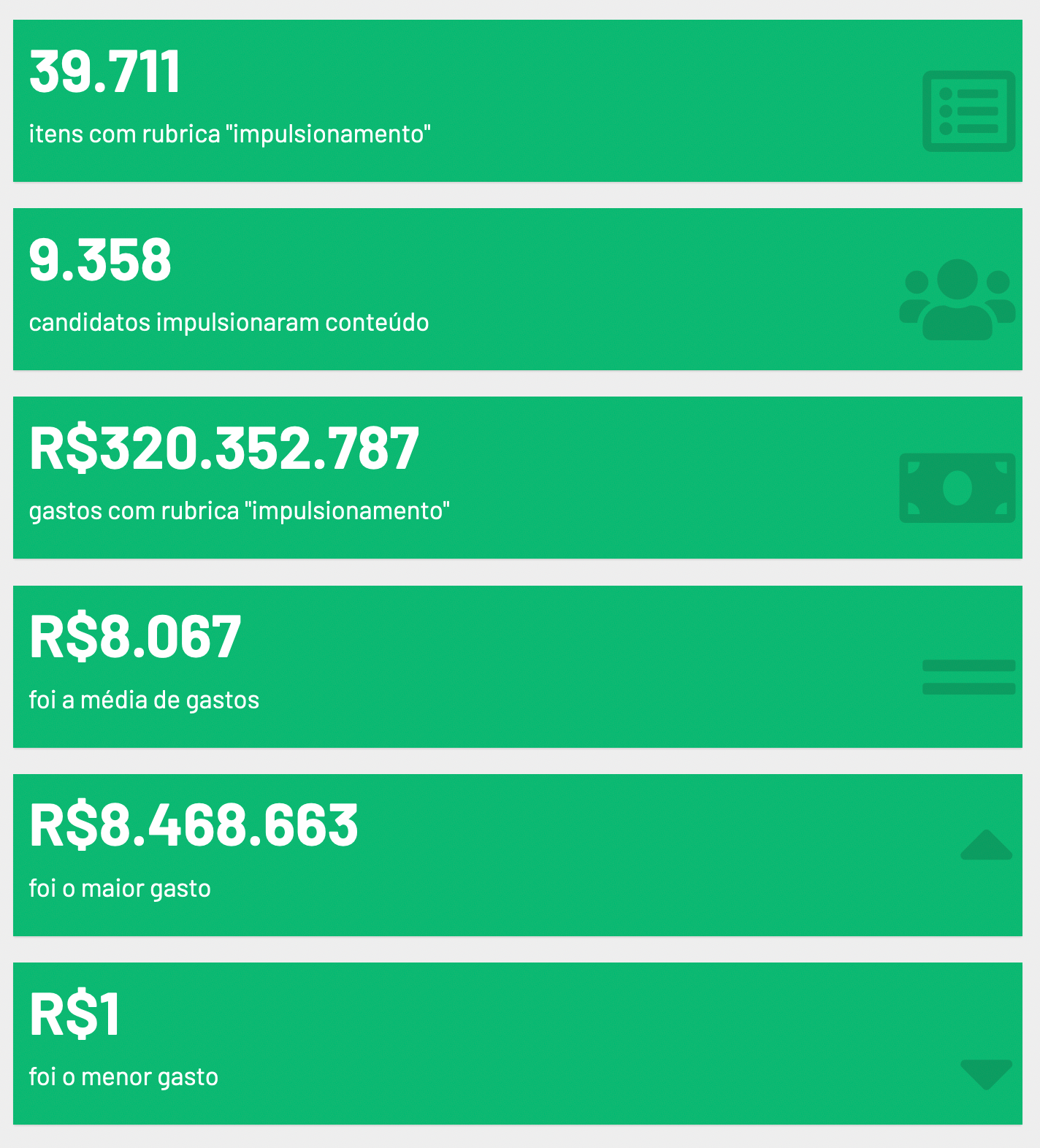Click 'foi o menor gasto' label
The width and height of the screenshot is (1040, 1148).
[123, 1077]
